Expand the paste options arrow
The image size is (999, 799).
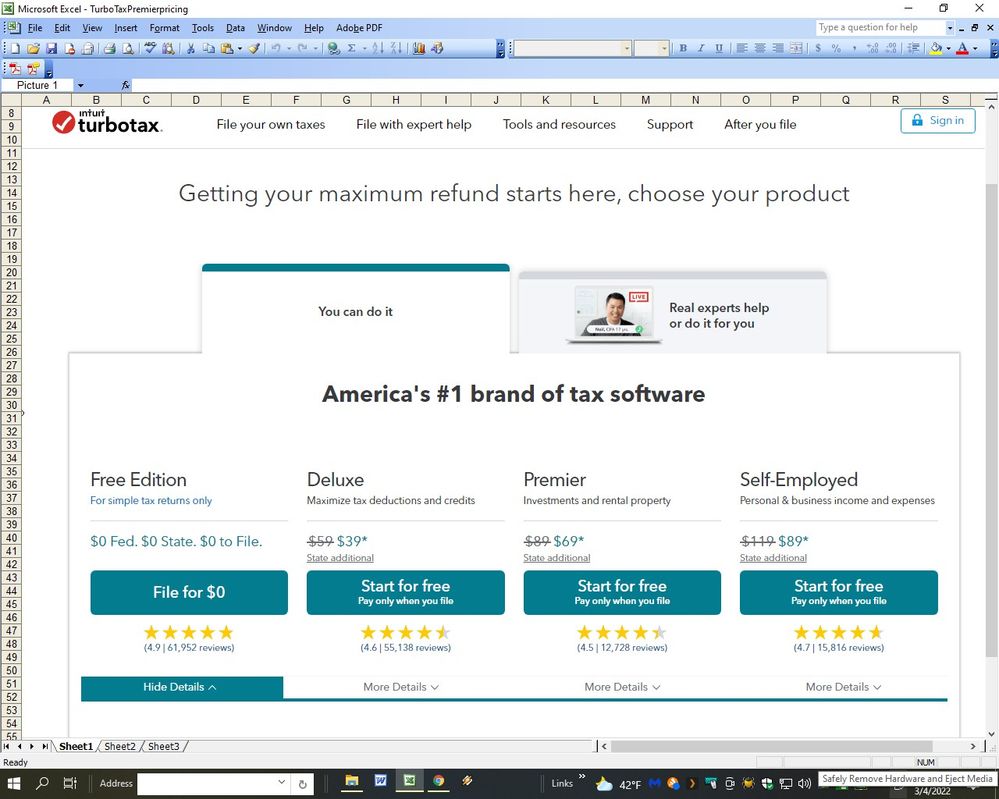(x=240, y=48)
